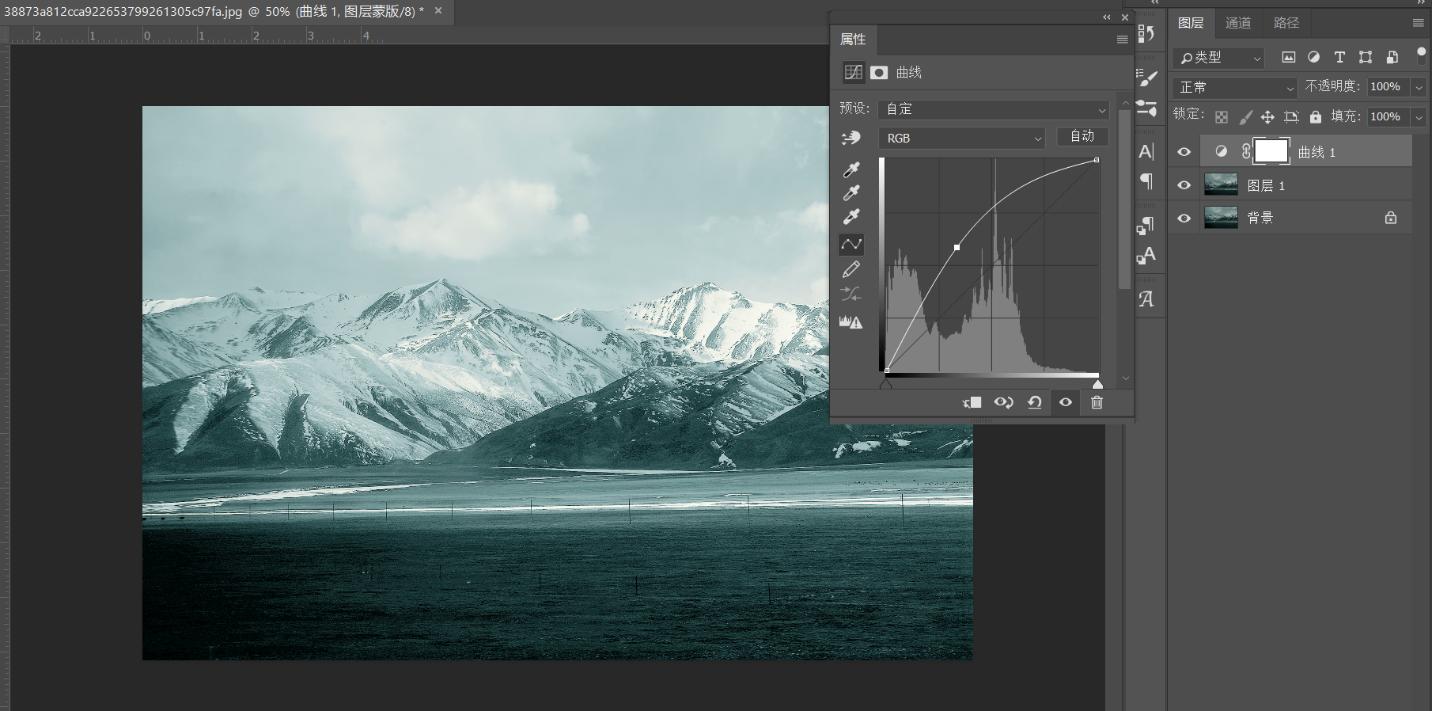The height and width of the screenshot is (711, 1432).
Task: Switch to the 路径 tab
Action: [1287, 22]
